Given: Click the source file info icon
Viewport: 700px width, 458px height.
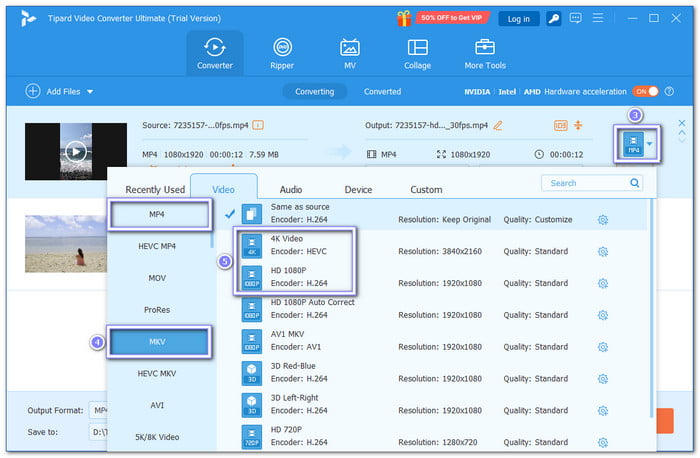Looking at the screenshot, I should [x=258, y=125].
